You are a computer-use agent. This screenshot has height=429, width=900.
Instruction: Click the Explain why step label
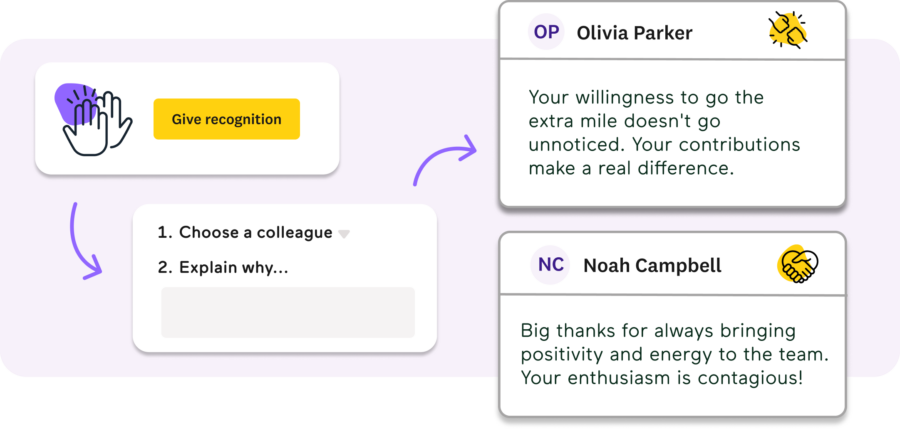223,267
